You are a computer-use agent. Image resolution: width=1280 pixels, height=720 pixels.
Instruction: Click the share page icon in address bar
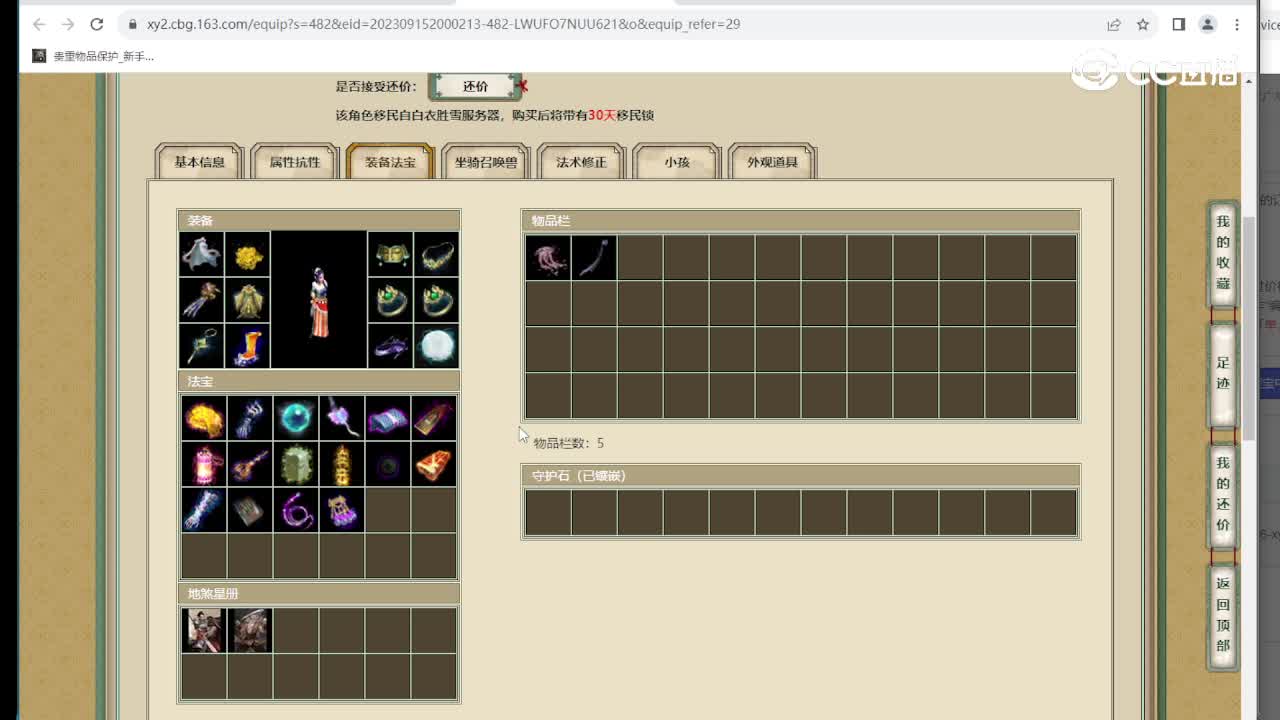[x=1114, y=24]
